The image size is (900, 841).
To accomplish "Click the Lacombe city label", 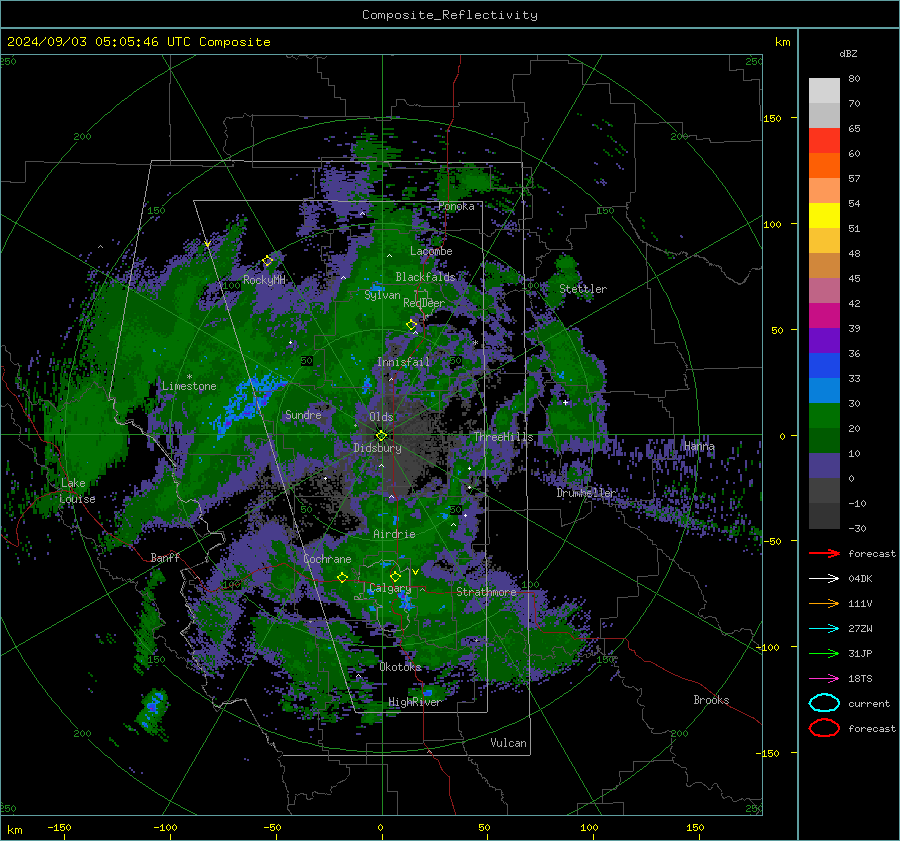I will click(431, 251).
